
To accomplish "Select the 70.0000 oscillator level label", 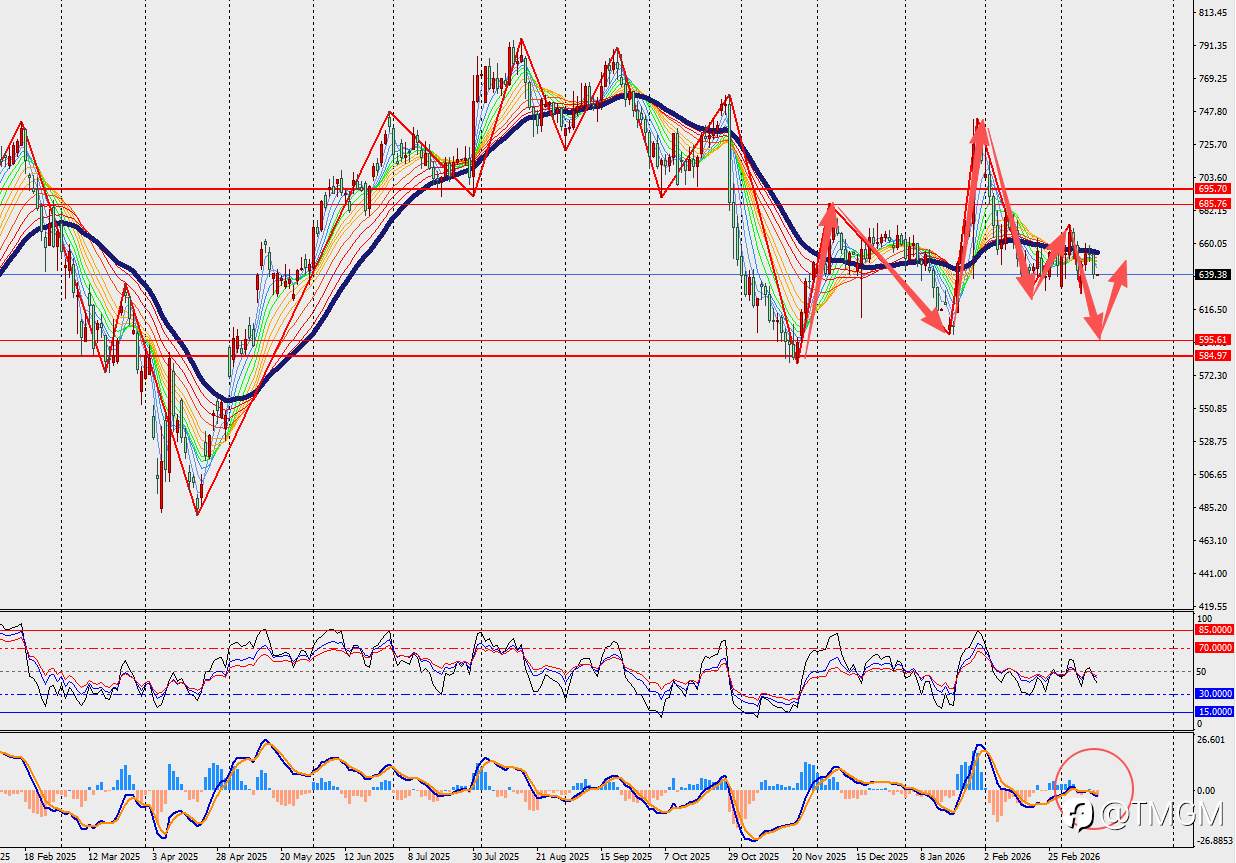I will click(1214, 648).
